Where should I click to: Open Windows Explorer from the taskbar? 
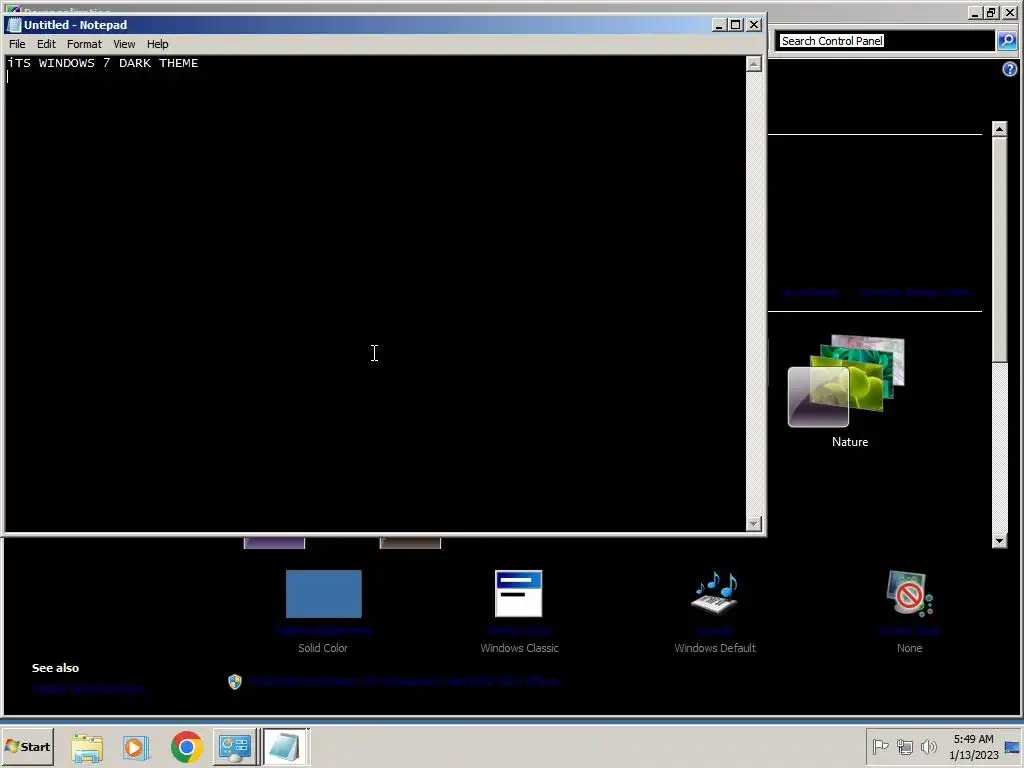(x=87, y=748)
